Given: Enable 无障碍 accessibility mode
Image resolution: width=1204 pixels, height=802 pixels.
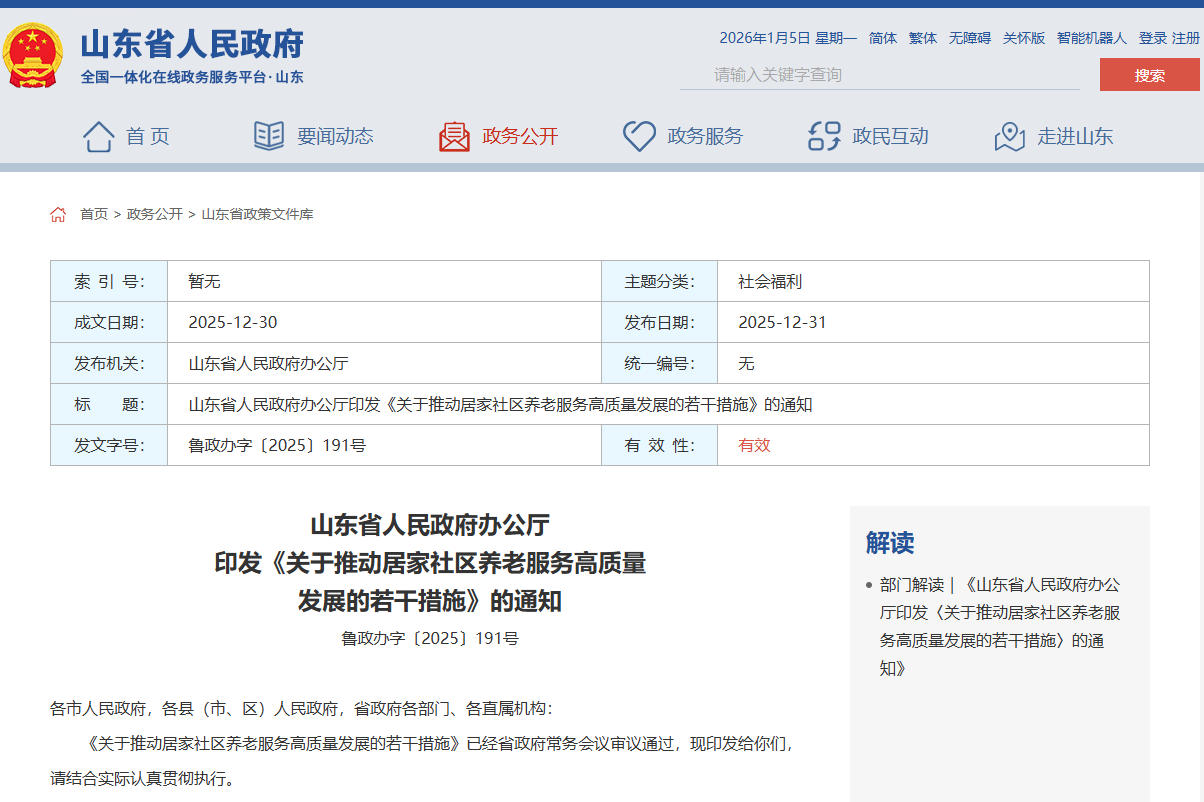Looking at the screenshot, I should click(969, 38).
